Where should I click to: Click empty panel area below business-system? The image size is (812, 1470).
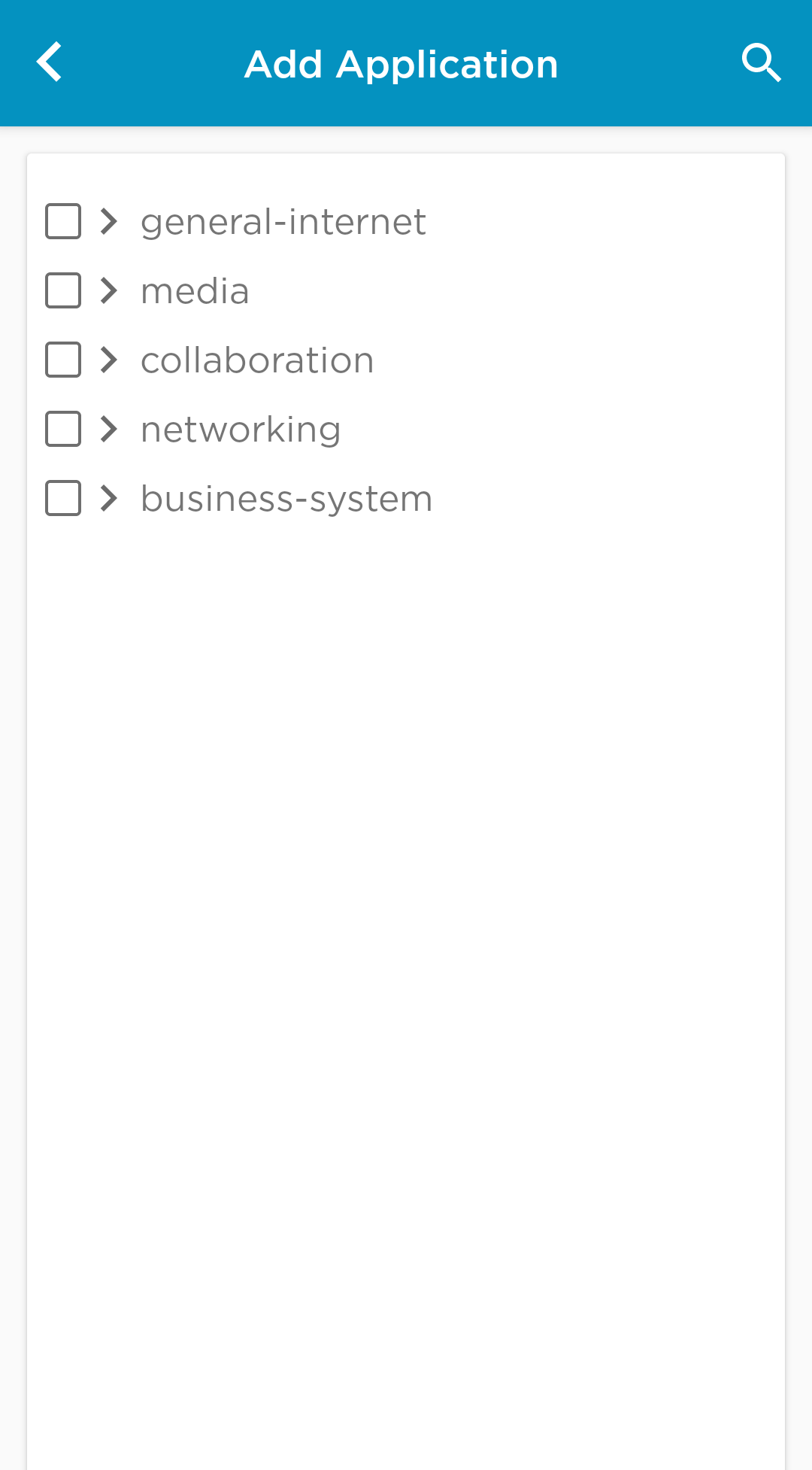(x=406, y=903)
